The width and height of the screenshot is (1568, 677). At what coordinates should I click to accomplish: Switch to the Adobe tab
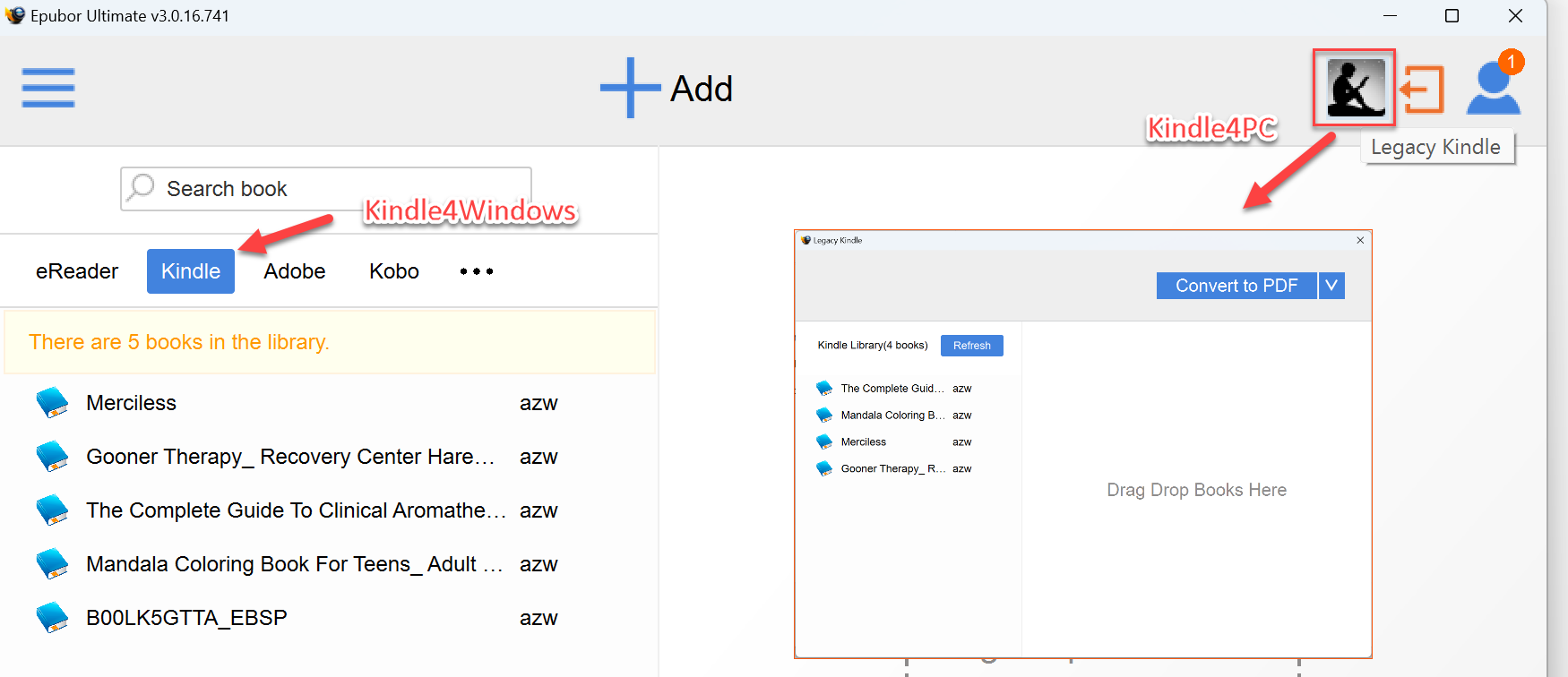295,271
